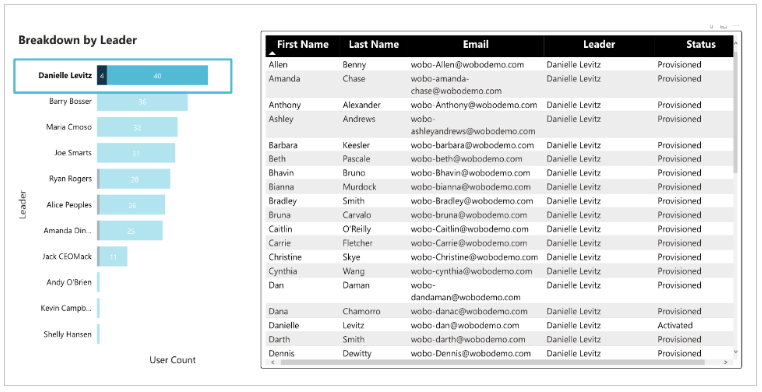The width and height of the screenshot is (762, 392).
Task: Click the Last Name cell Dewitty
Action: pyautogui.click(x=357, y=354)
